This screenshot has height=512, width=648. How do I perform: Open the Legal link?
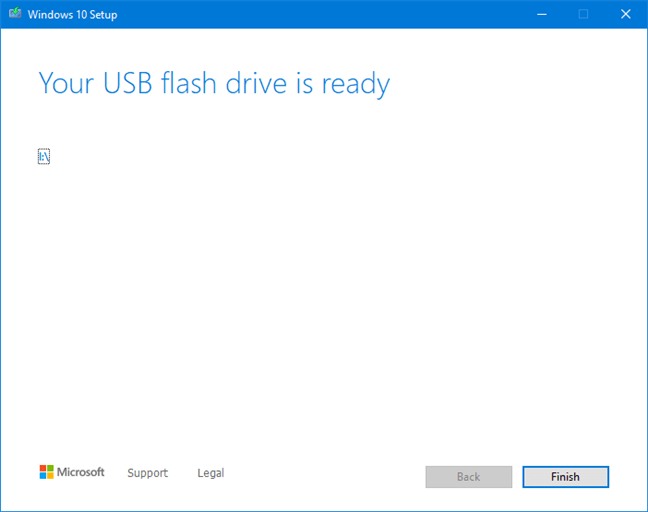(x=211, y=473)
